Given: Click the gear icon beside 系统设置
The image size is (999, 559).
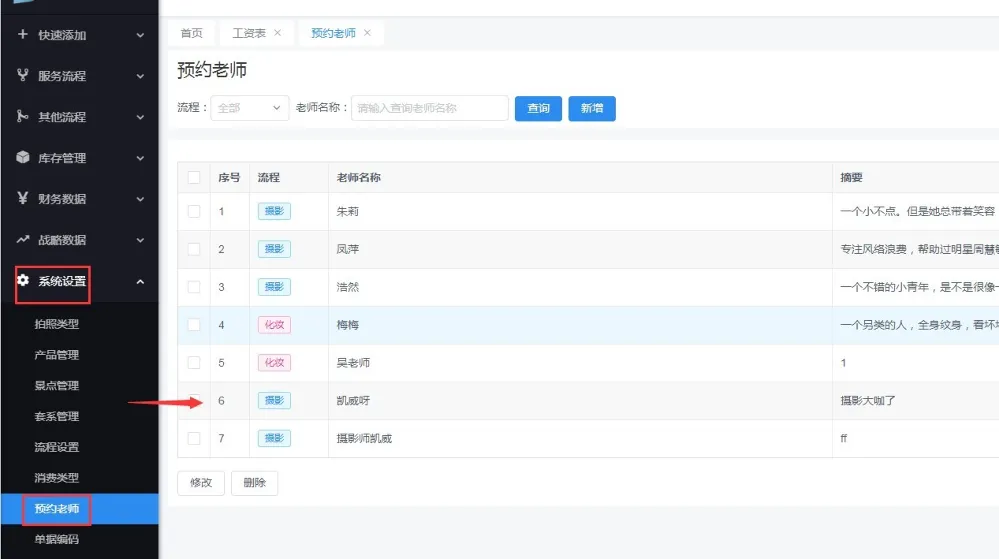Looking at the screenshot, I should [x=23, y=281].
